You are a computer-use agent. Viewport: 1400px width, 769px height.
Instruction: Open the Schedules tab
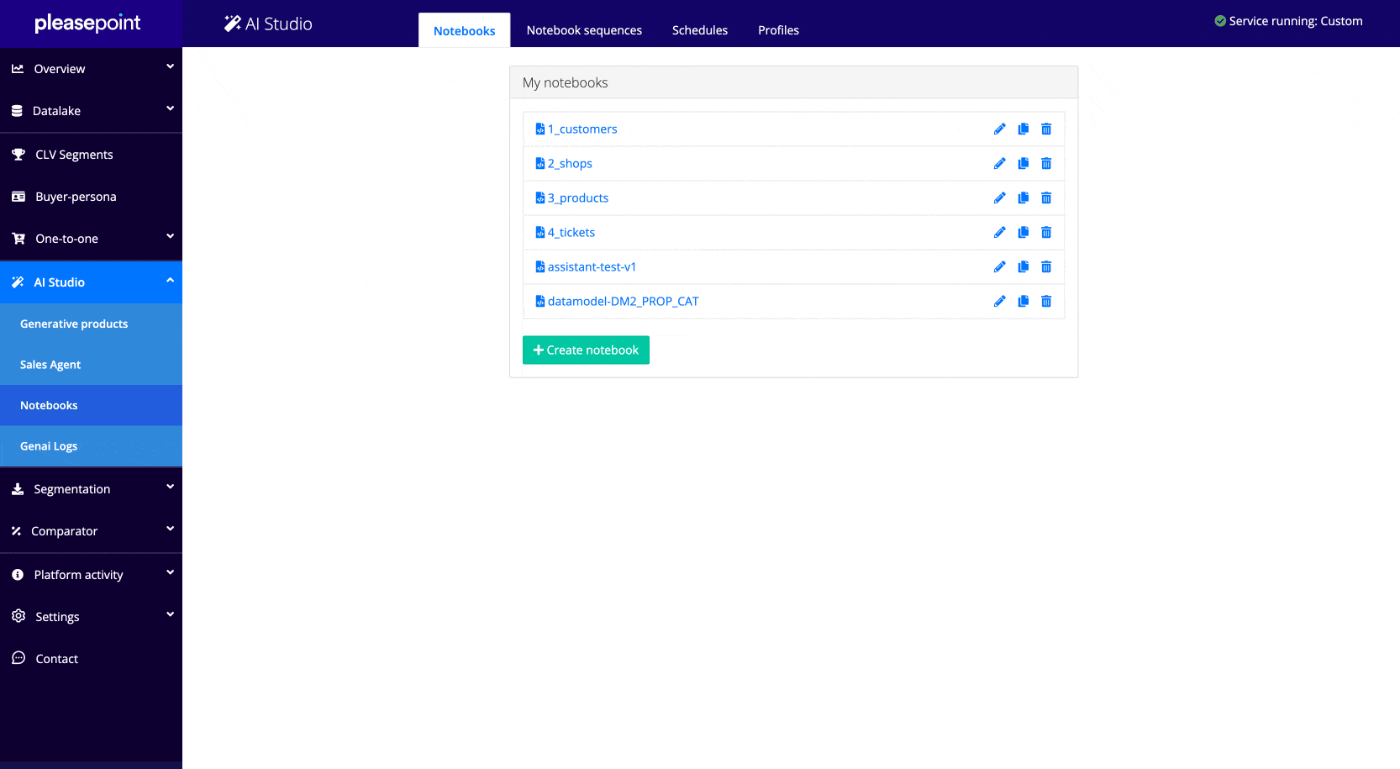(x=700, y=30)
